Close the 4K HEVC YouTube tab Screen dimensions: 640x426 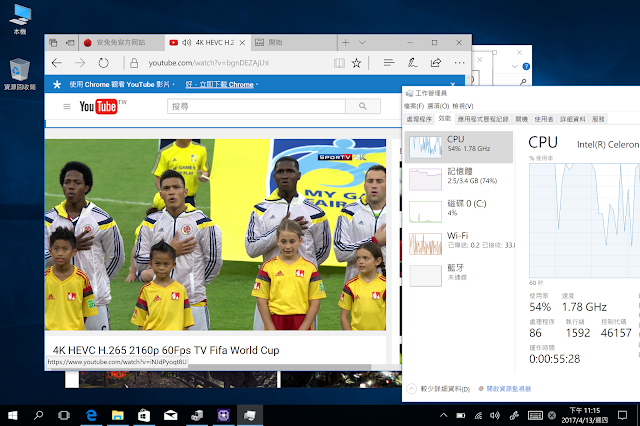[x=242, y=42]
